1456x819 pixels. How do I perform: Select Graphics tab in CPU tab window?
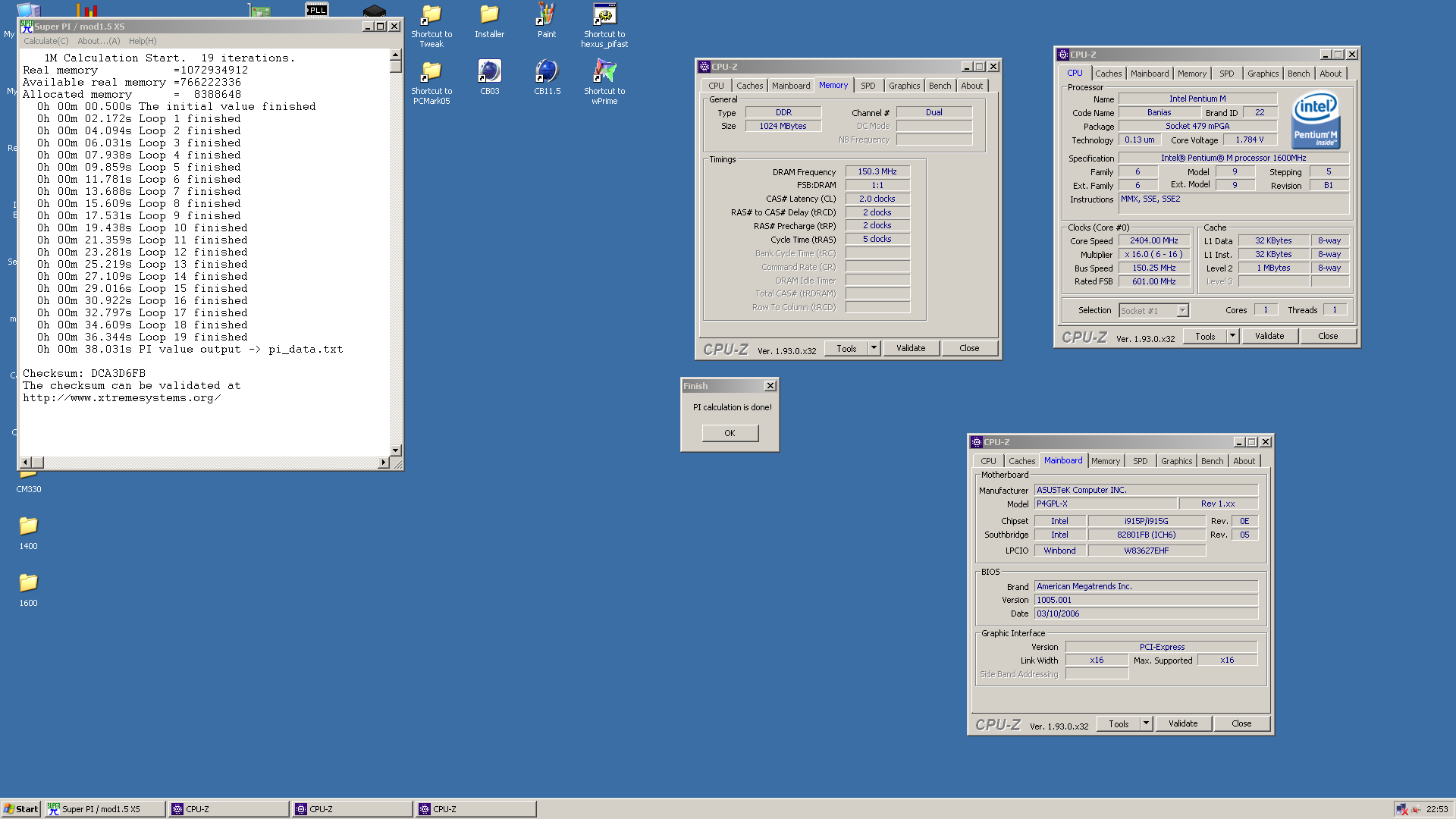tap(1263, 74)
